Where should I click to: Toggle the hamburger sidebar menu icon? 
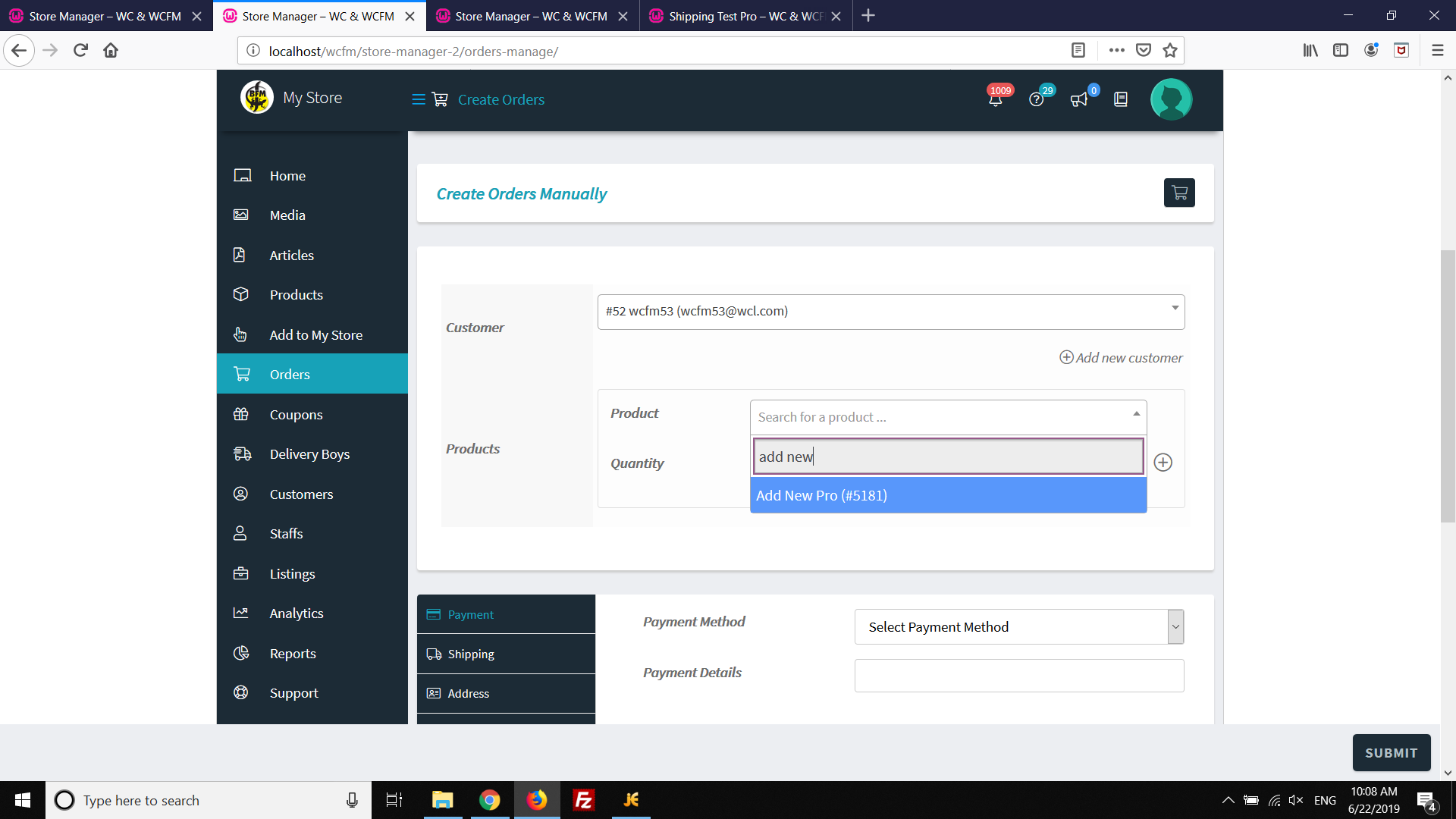coord(418,99)
